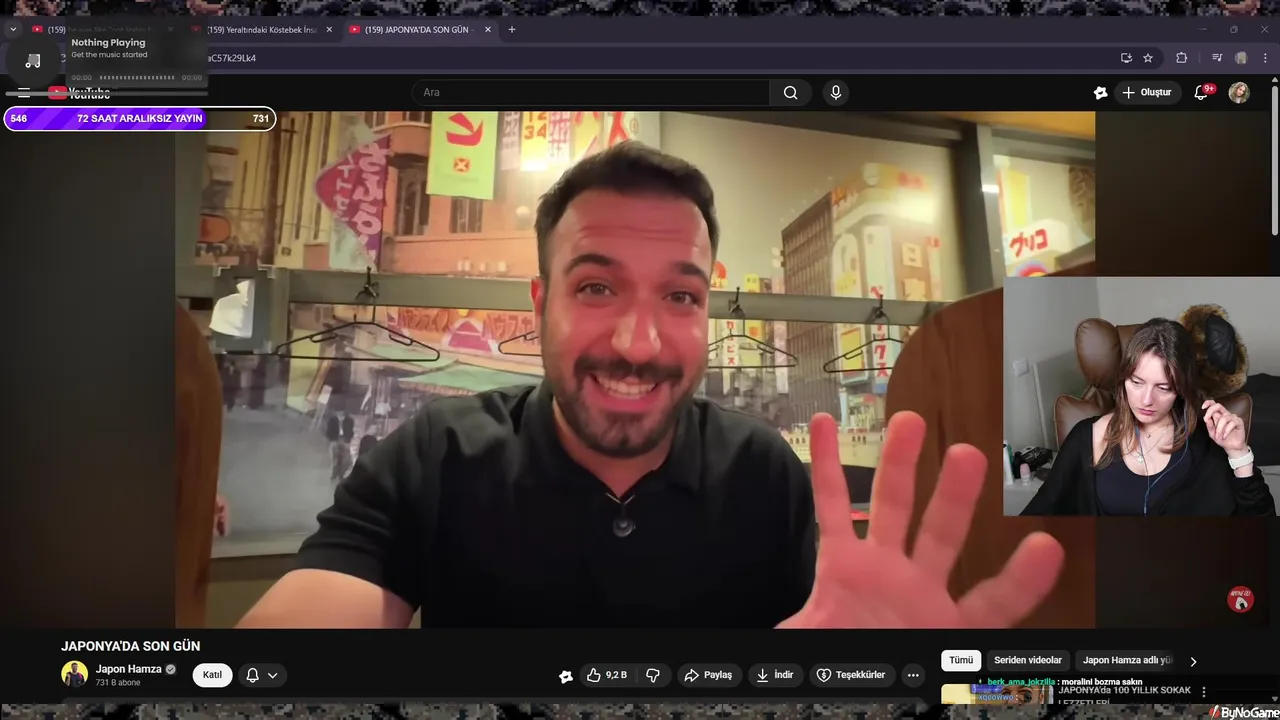1280x720 pixels.
Task: Open the more actions ellipsis button
Action: [x=913, y=675]
